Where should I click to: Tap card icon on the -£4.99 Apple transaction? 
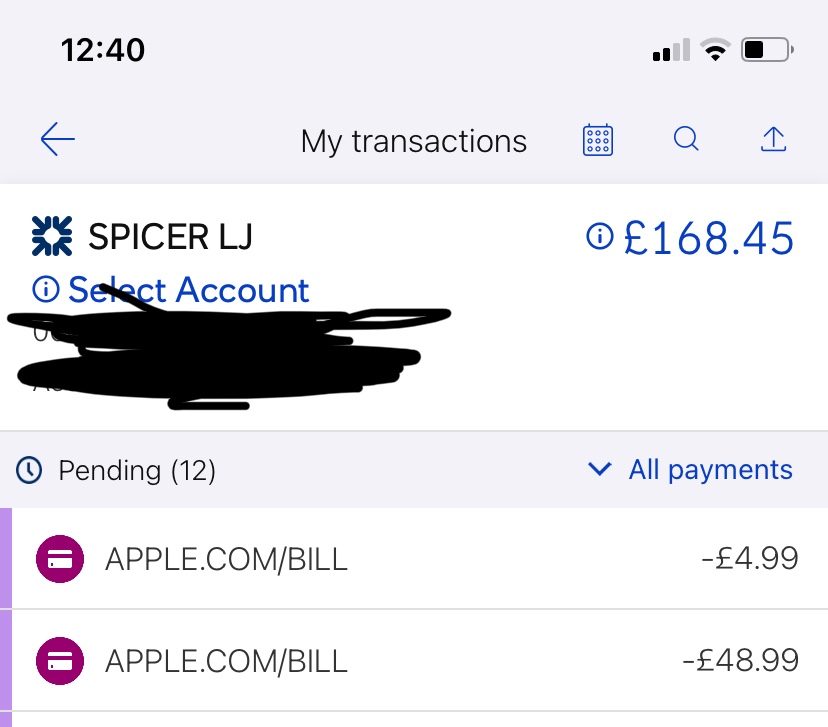point(60,559)
